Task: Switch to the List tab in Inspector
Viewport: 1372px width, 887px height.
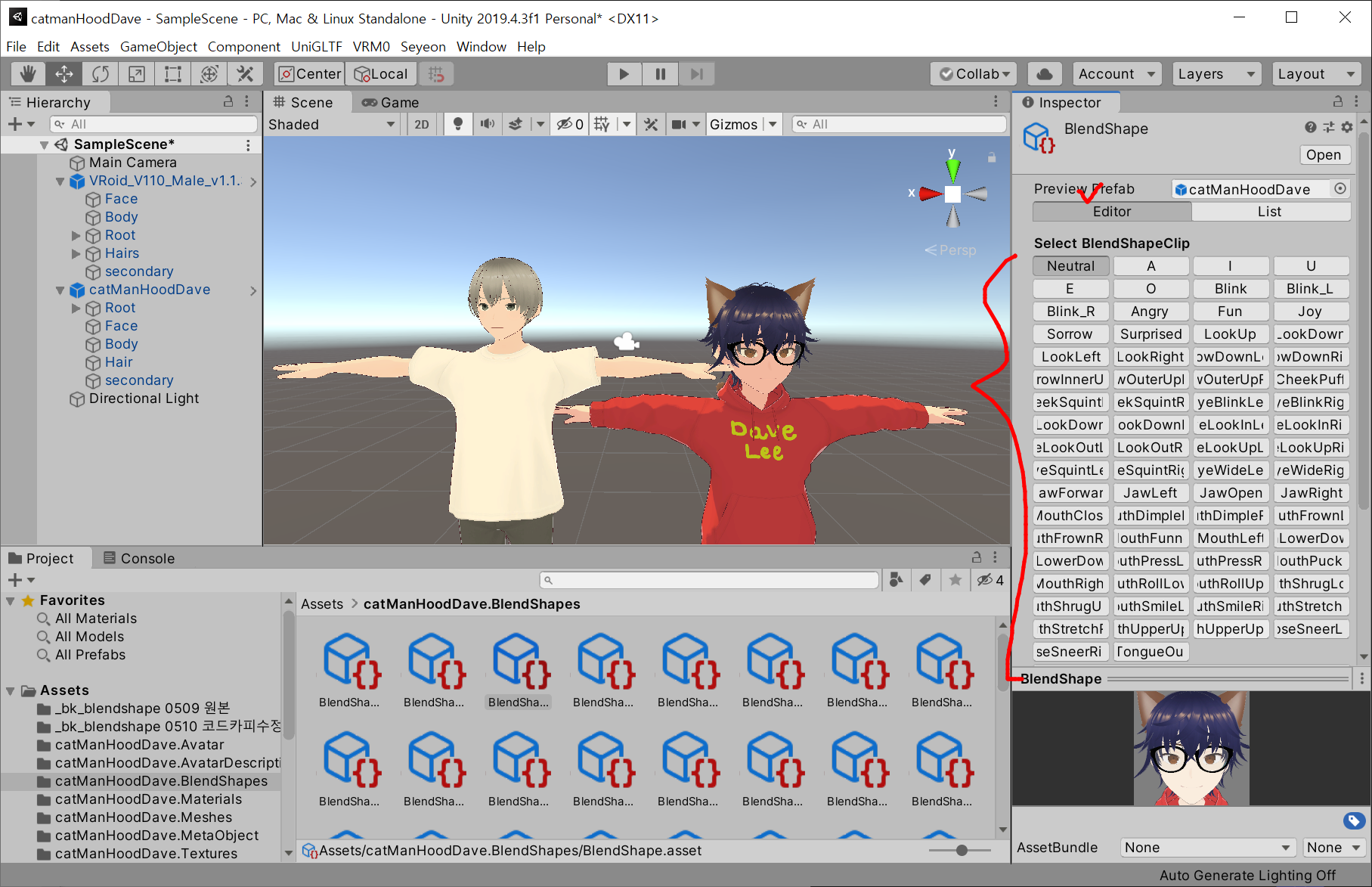Action: pos(1271,212)
